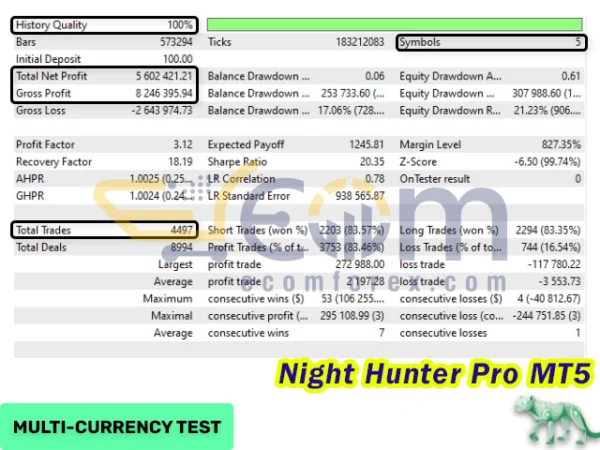This screenshot has height=450, width=600.
Task: Click Margin Level value 827.35%
Action: click(561, 144)
